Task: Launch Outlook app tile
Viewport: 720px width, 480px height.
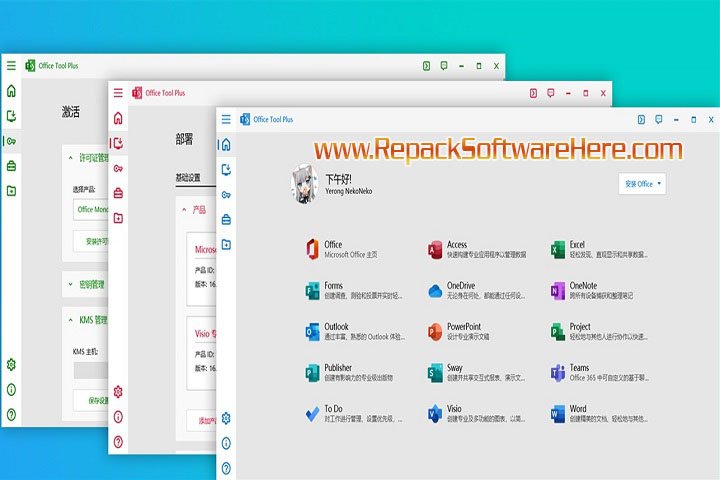Action: pyautogui.click(x=354, y=332)
